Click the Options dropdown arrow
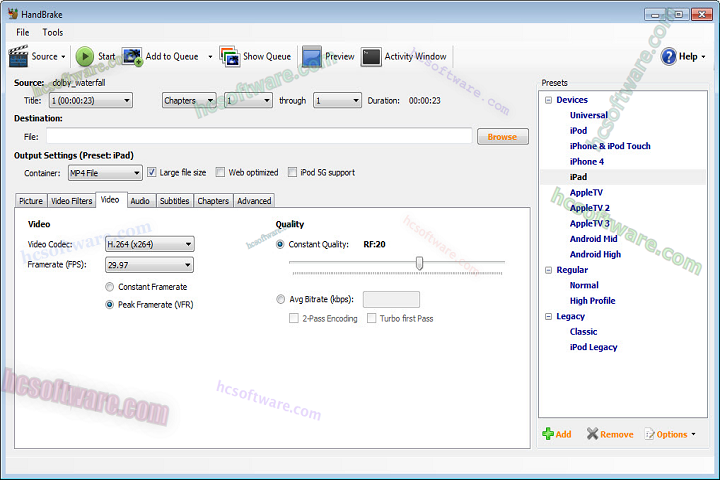Screen dimensions: 720x480 click(x=693, y=435)
